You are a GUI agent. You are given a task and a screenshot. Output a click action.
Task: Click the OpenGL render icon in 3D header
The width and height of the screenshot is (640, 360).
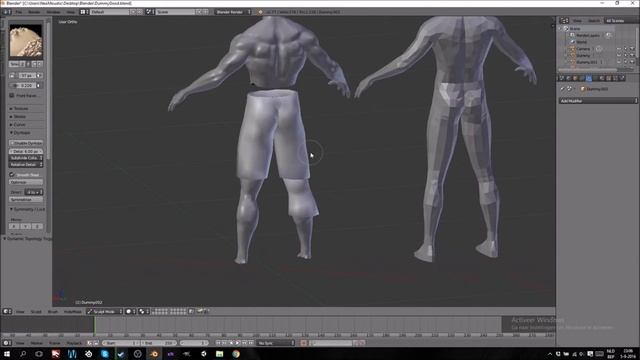pyautogui.click(x=200, y=311)
